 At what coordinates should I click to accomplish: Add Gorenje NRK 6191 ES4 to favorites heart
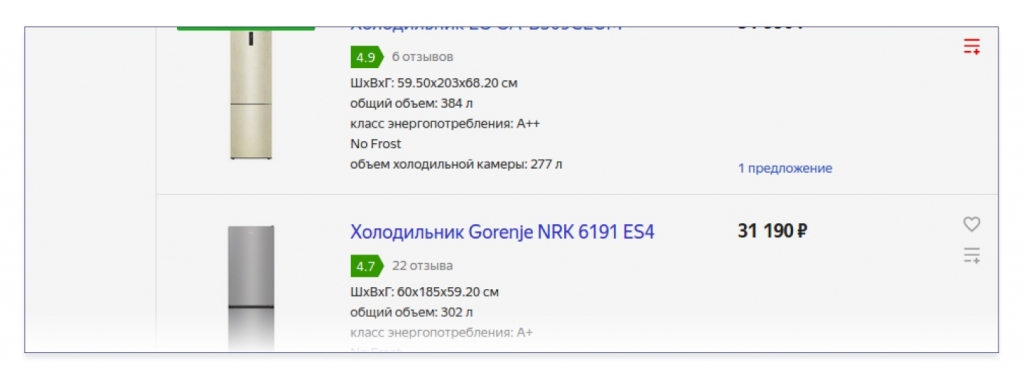(x=972, y=224)
